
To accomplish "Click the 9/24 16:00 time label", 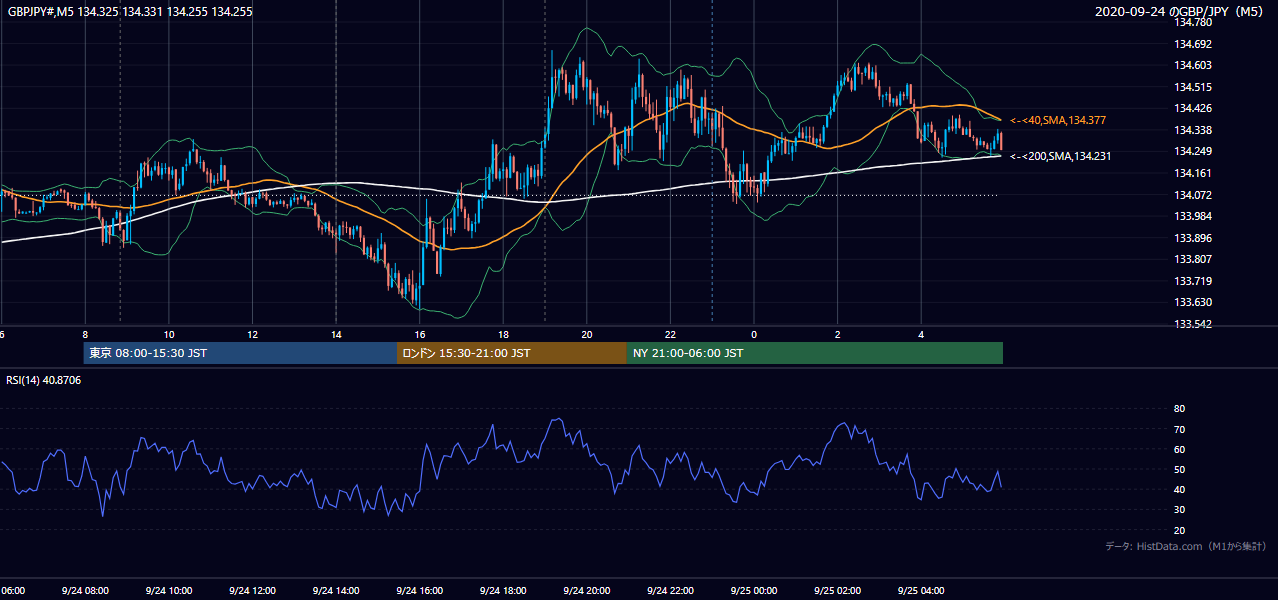I will pos(419,591).
